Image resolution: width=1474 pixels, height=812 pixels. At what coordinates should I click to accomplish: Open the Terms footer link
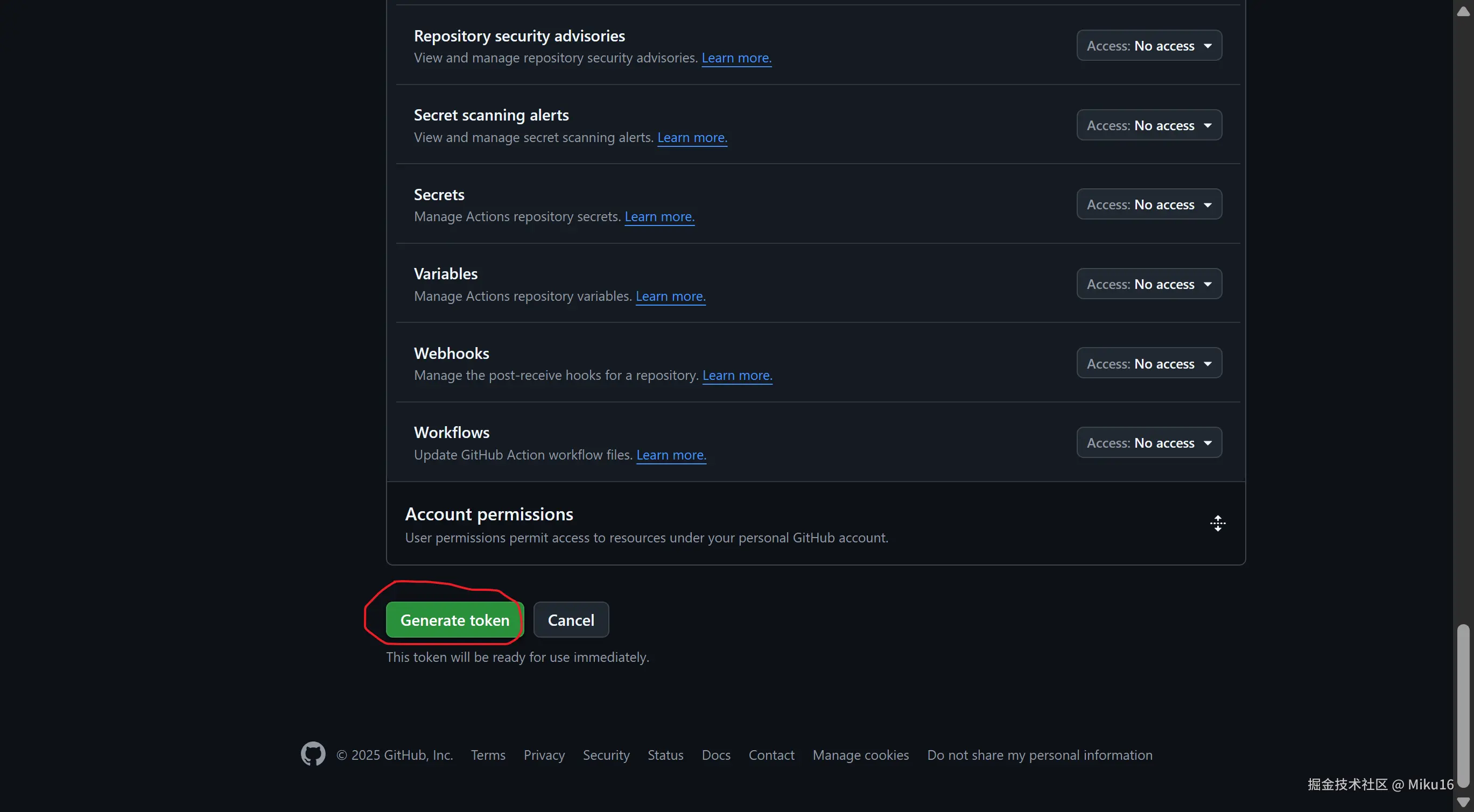pos(488,755)
